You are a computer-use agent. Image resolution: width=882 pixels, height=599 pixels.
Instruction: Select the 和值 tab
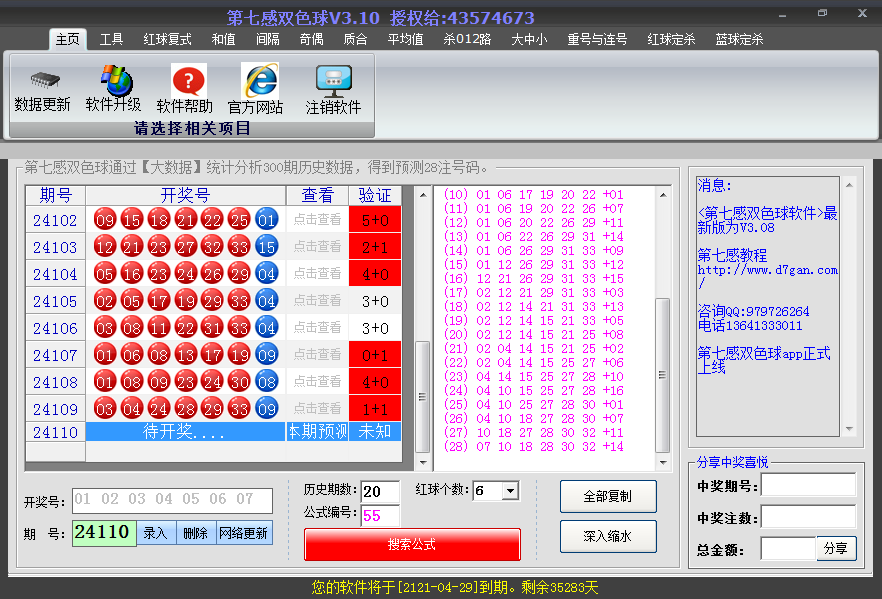pyautogui.click(x=223, y=39)
